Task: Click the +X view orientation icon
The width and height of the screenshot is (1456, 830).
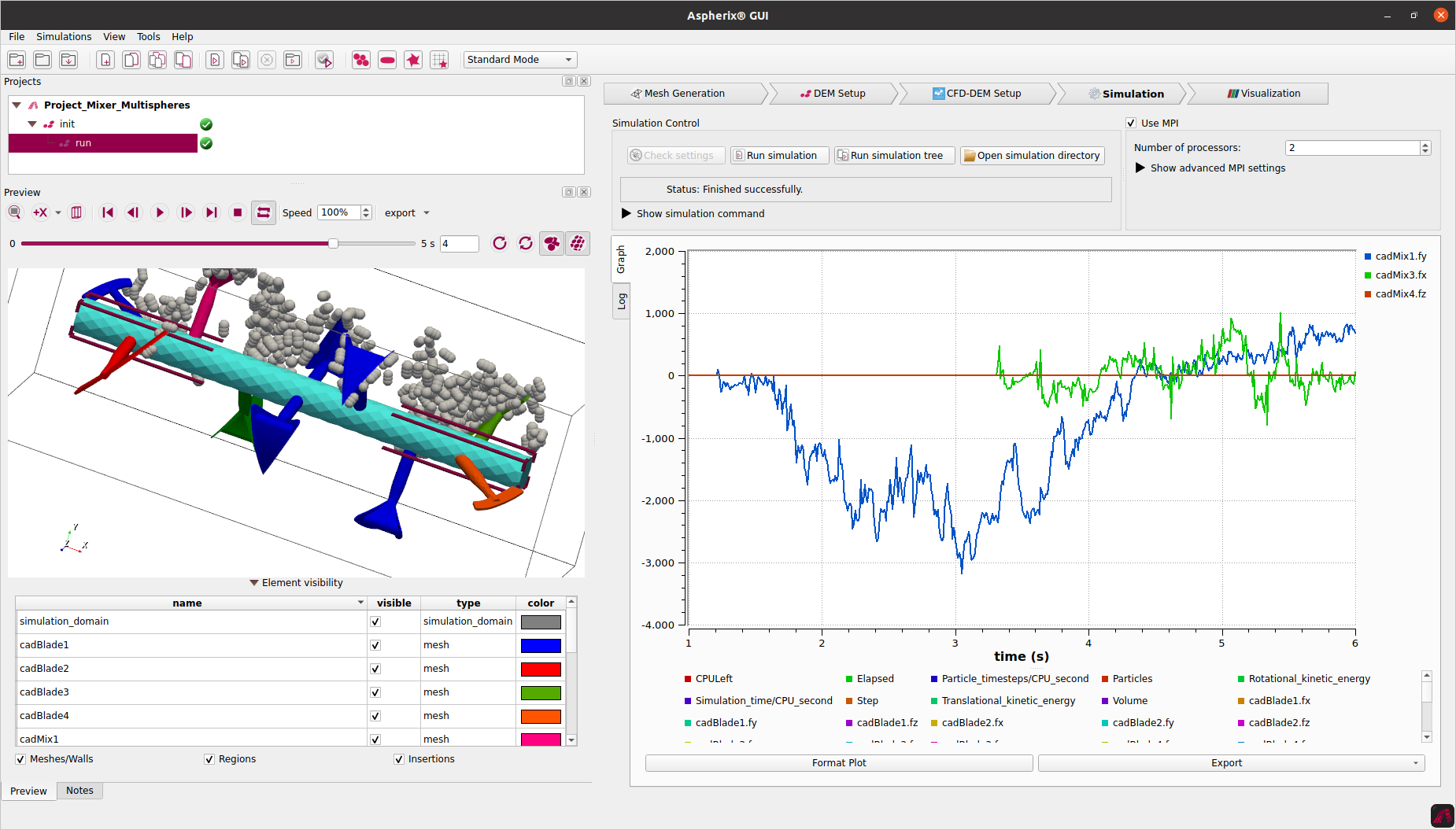Action: 41,212
